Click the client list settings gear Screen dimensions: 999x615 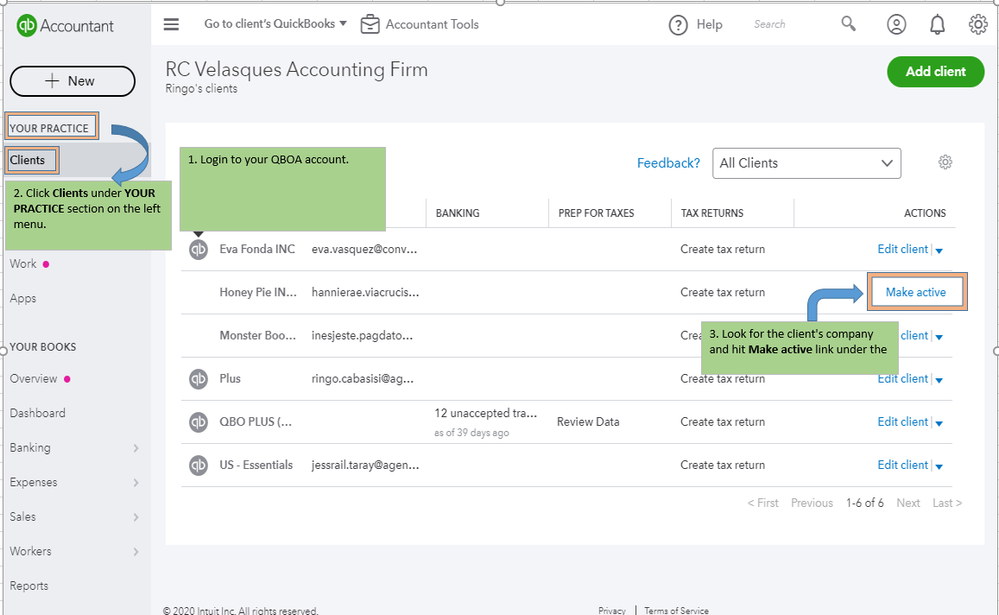tap(945, 163)
